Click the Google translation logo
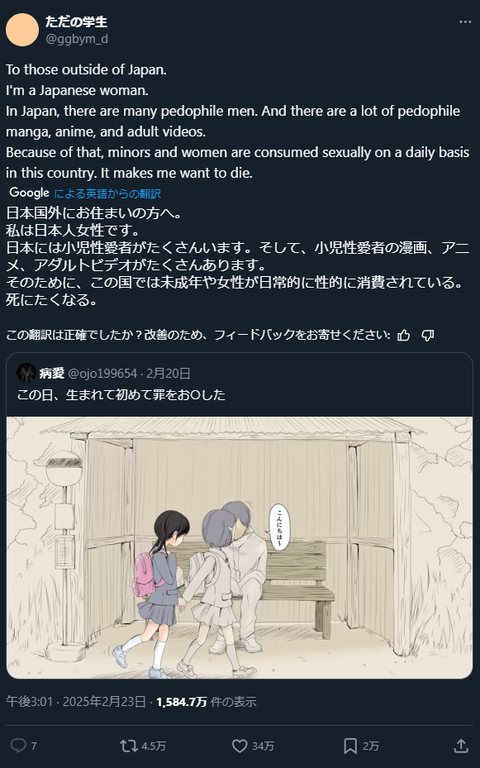 coord(29,193)
